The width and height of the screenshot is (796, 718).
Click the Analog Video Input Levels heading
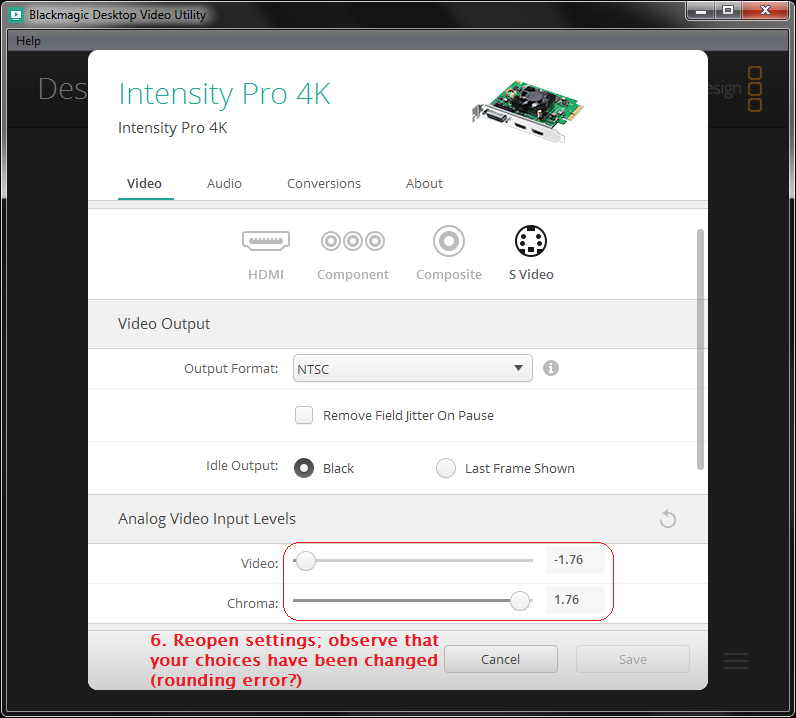207,518
